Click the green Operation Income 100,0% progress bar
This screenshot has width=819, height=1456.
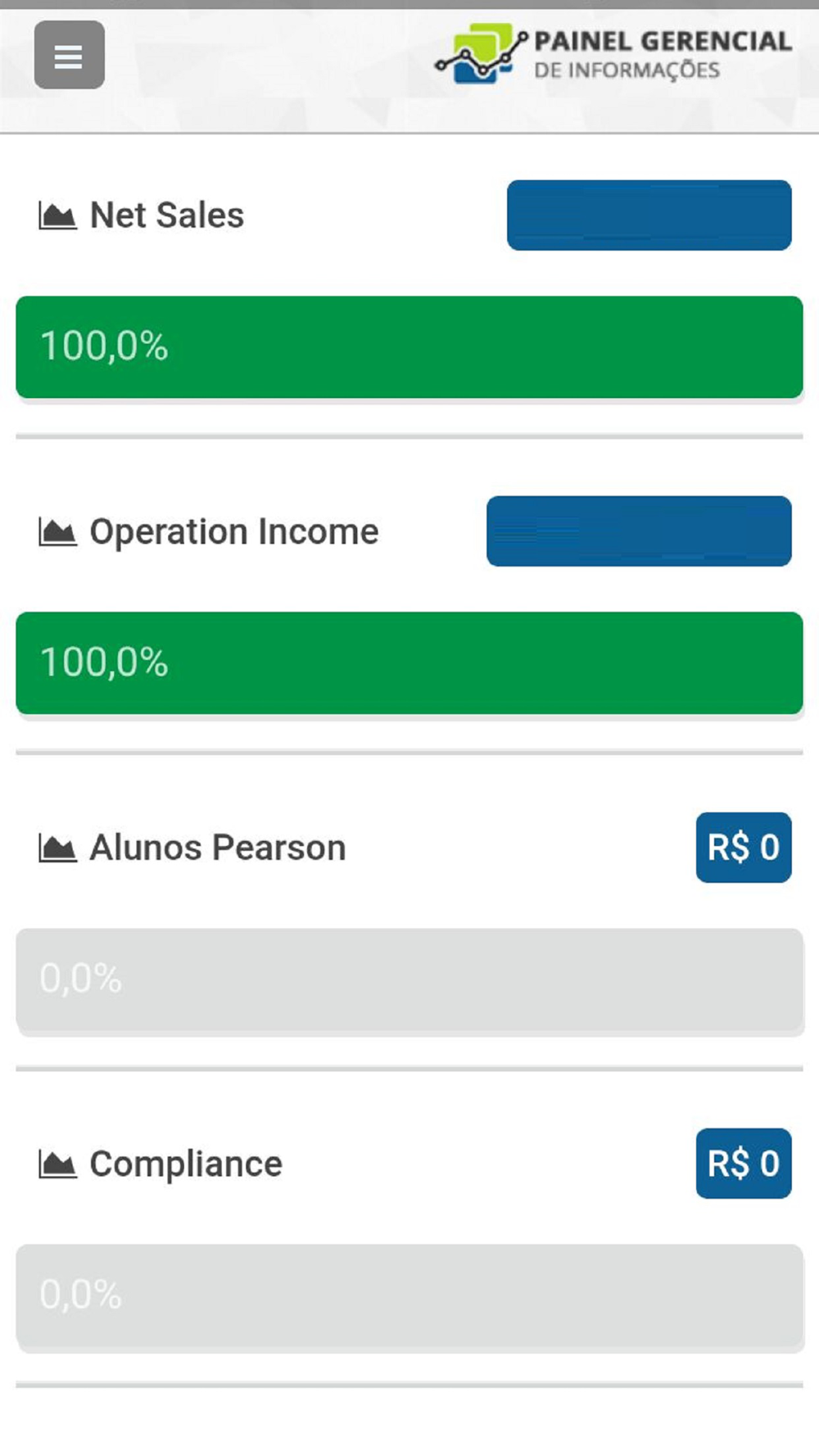click(x=409, y=663)
